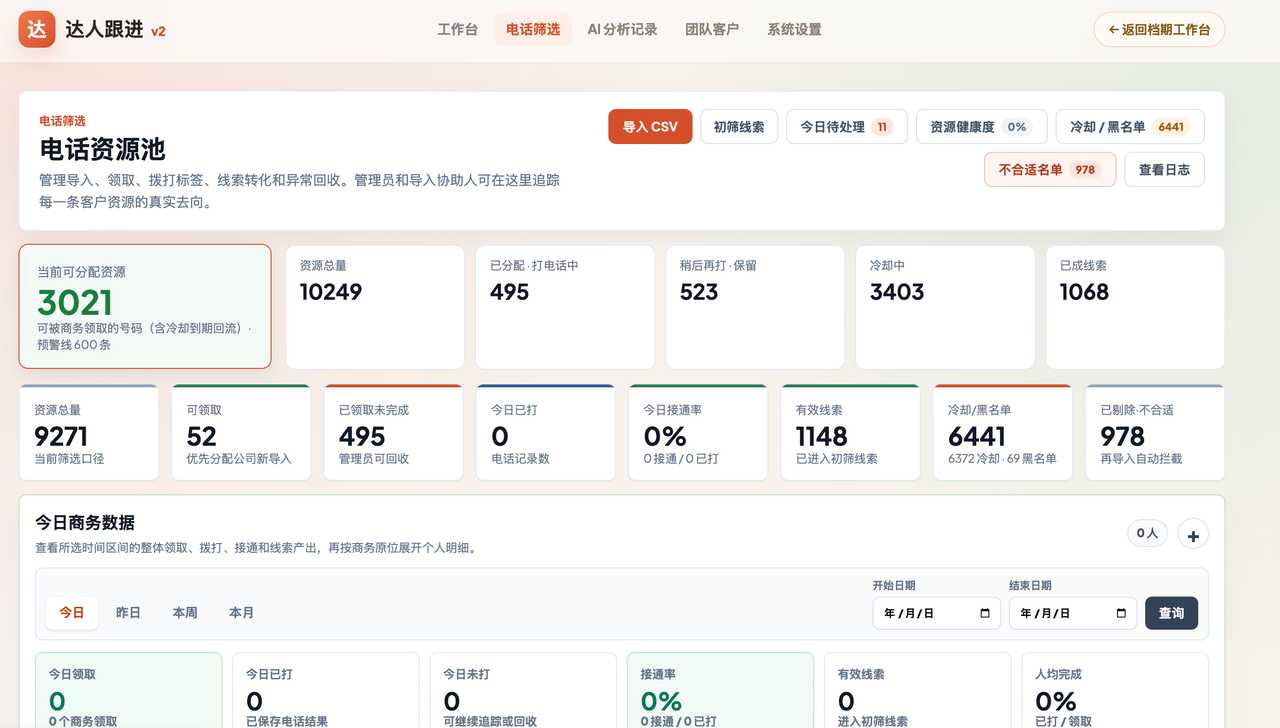Click 今日已打 card in 今日商务数据
This screenshot has height=728, width=1280.
click(326, 691)
